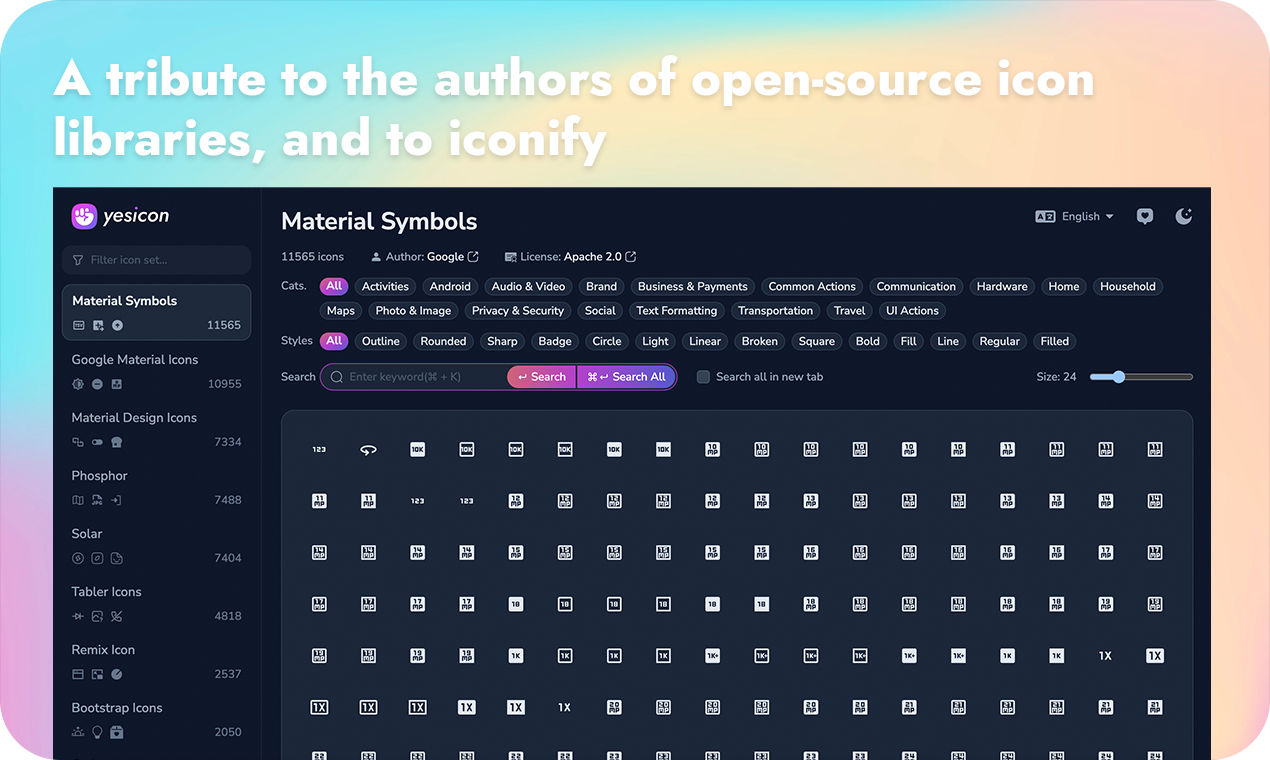Filter by Home category
Screen dimensions: 1270x760
click(1064, 286)
